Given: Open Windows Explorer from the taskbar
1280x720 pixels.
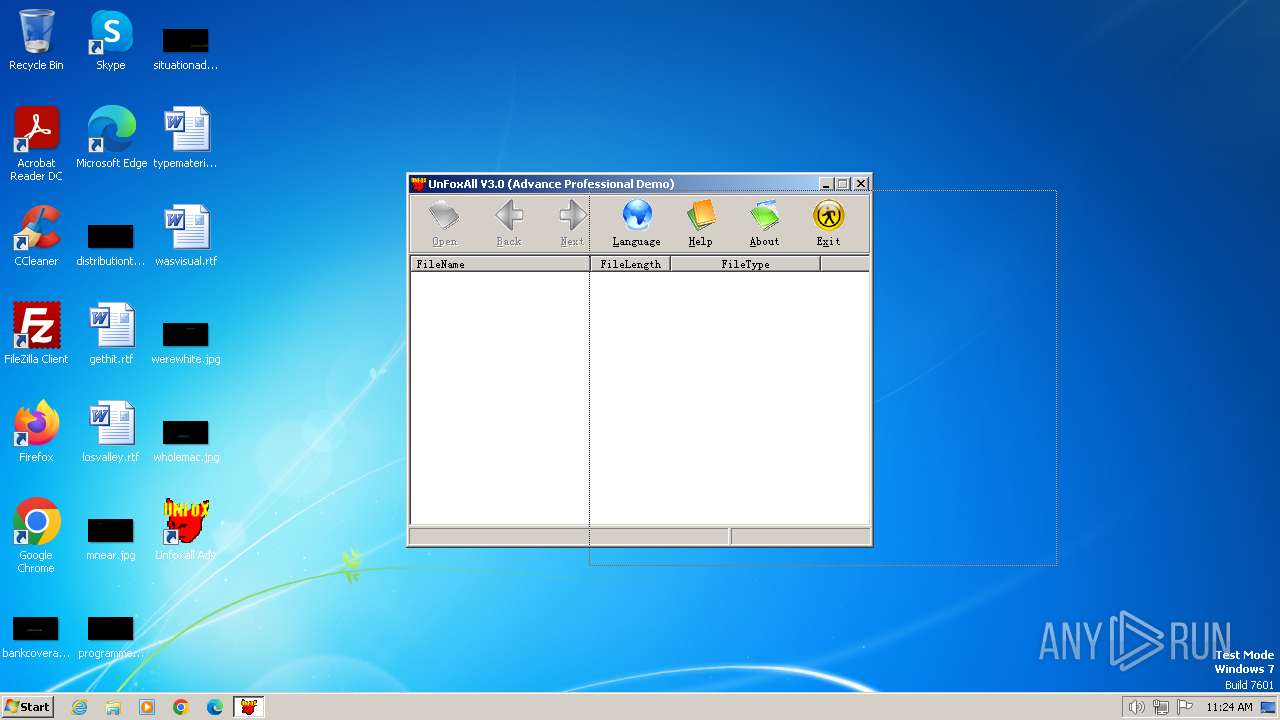Looking at the screenshot, I should (x=113, y=707).
